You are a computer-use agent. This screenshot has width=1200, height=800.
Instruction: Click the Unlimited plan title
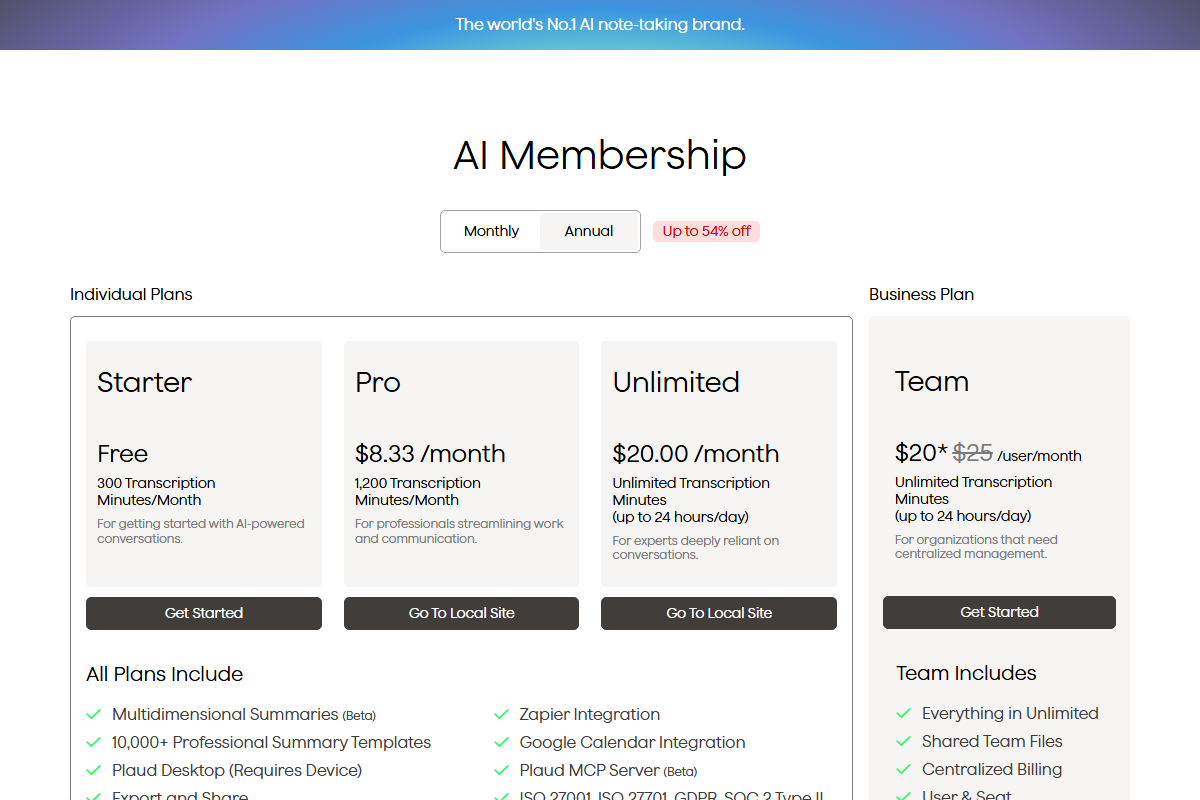coord(676,382)
